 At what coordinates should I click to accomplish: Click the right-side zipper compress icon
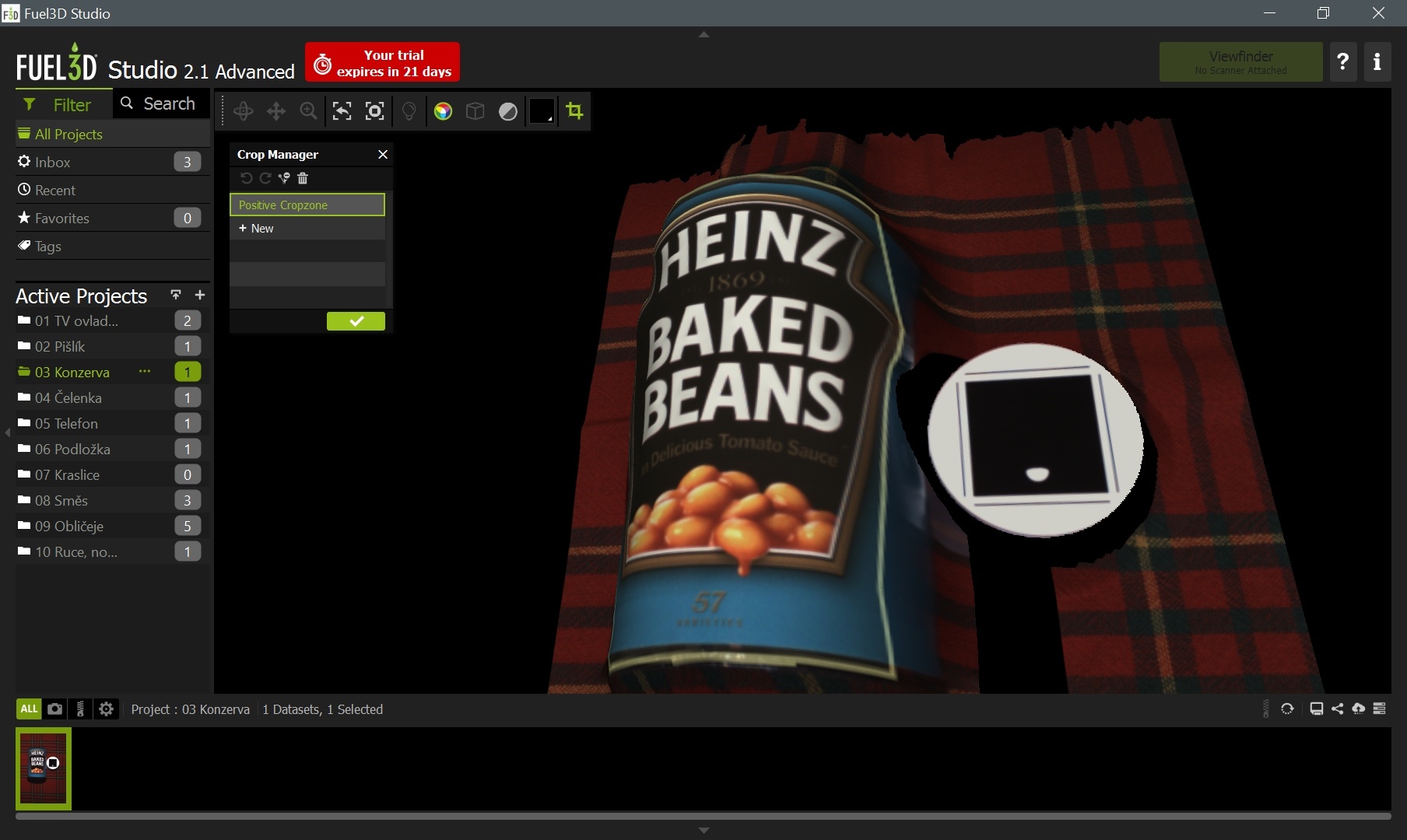pyautogui.click(x=1265, y=709)
